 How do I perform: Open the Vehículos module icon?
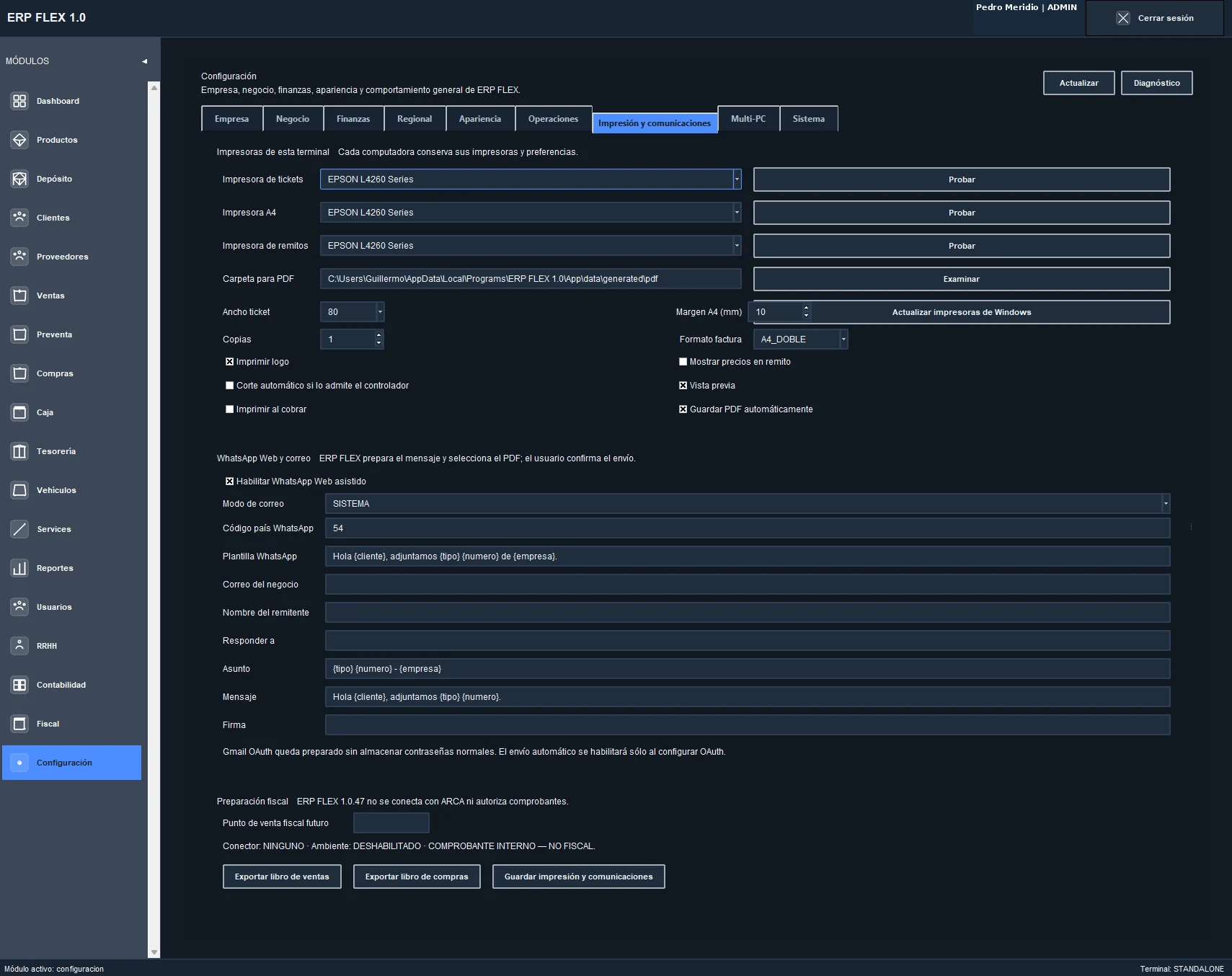(19, 490)
